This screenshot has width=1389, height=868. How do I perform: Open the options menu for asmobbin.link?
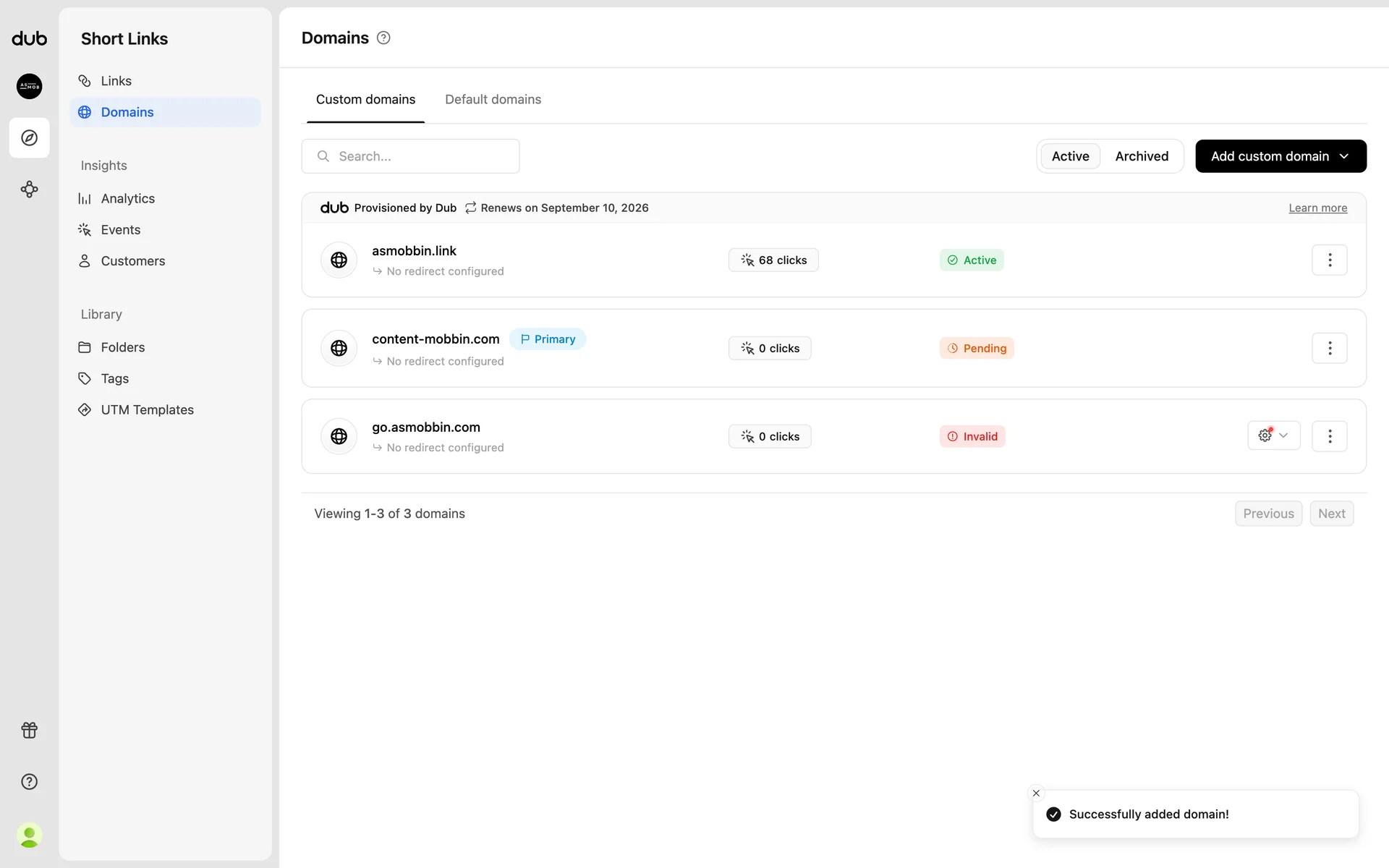click(x=1329, y=260)
